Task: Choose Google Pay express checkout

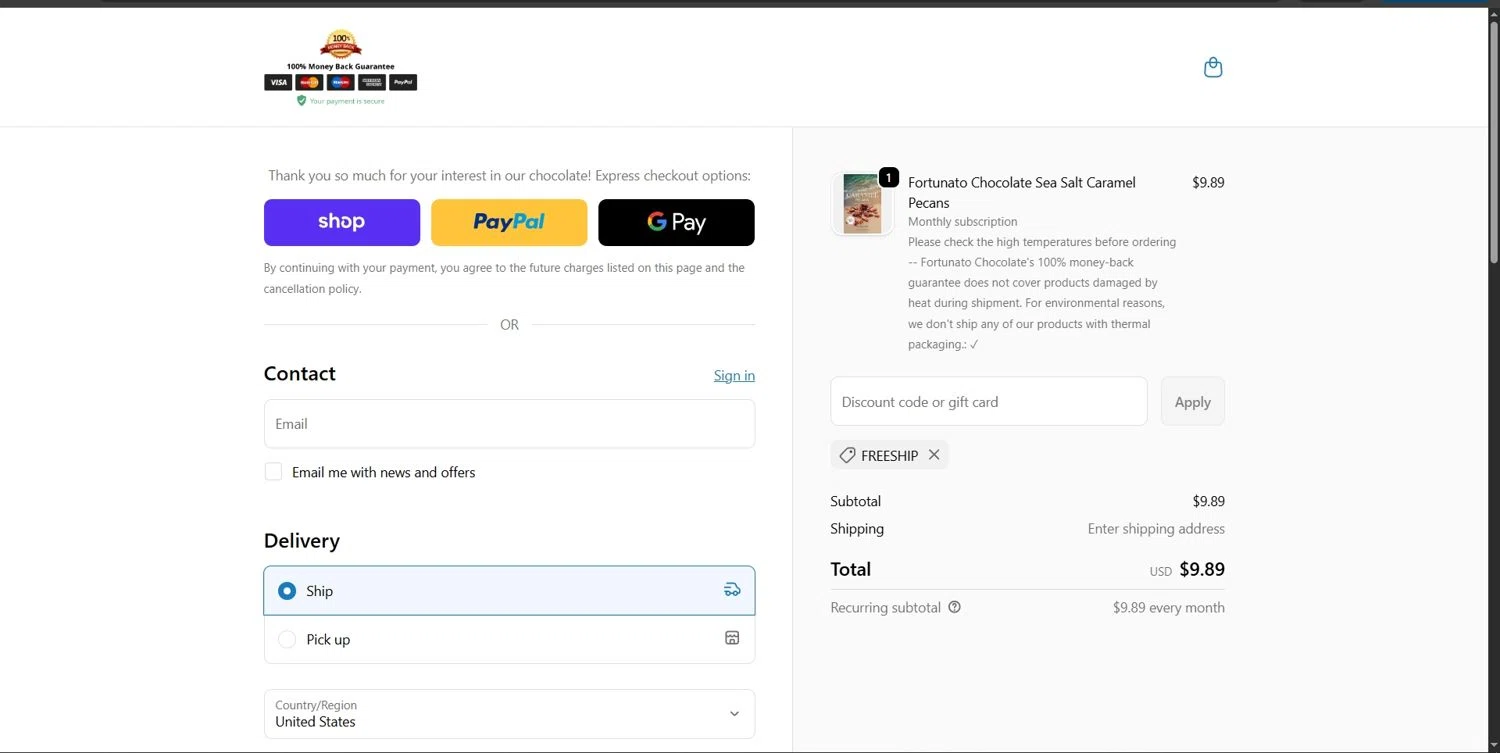Action: (x=676, y=222)
